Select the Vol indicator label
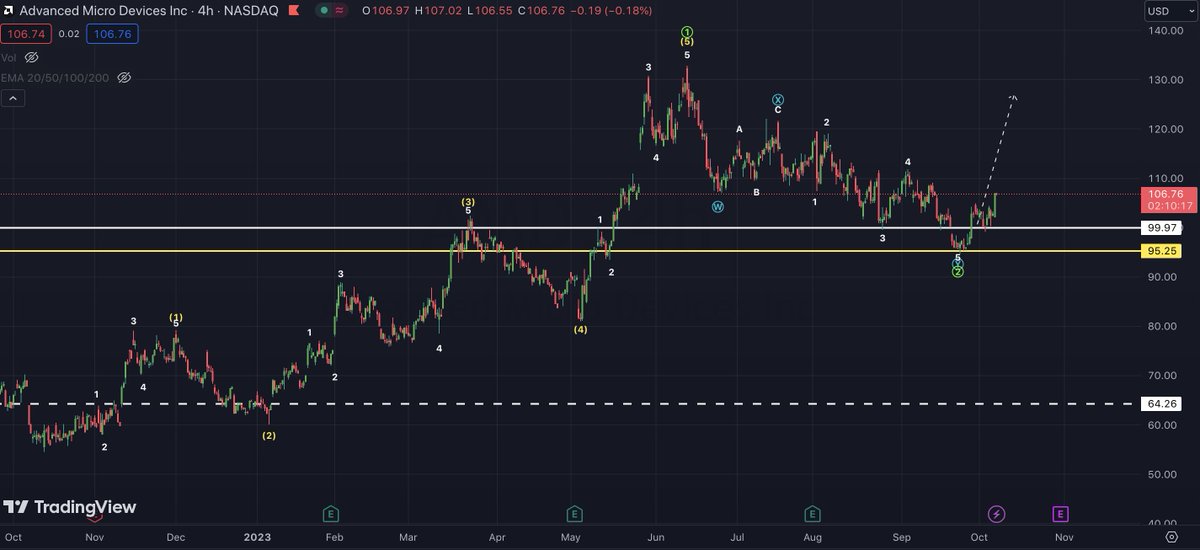 [9, 58]
